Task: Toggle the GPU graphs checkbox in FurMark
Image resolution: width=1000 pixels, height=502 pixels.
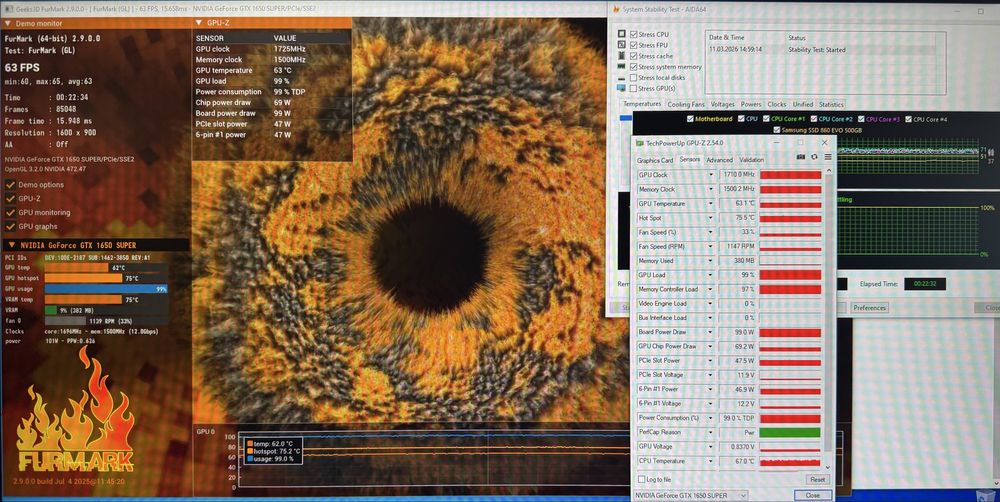Action: point(11,226)
